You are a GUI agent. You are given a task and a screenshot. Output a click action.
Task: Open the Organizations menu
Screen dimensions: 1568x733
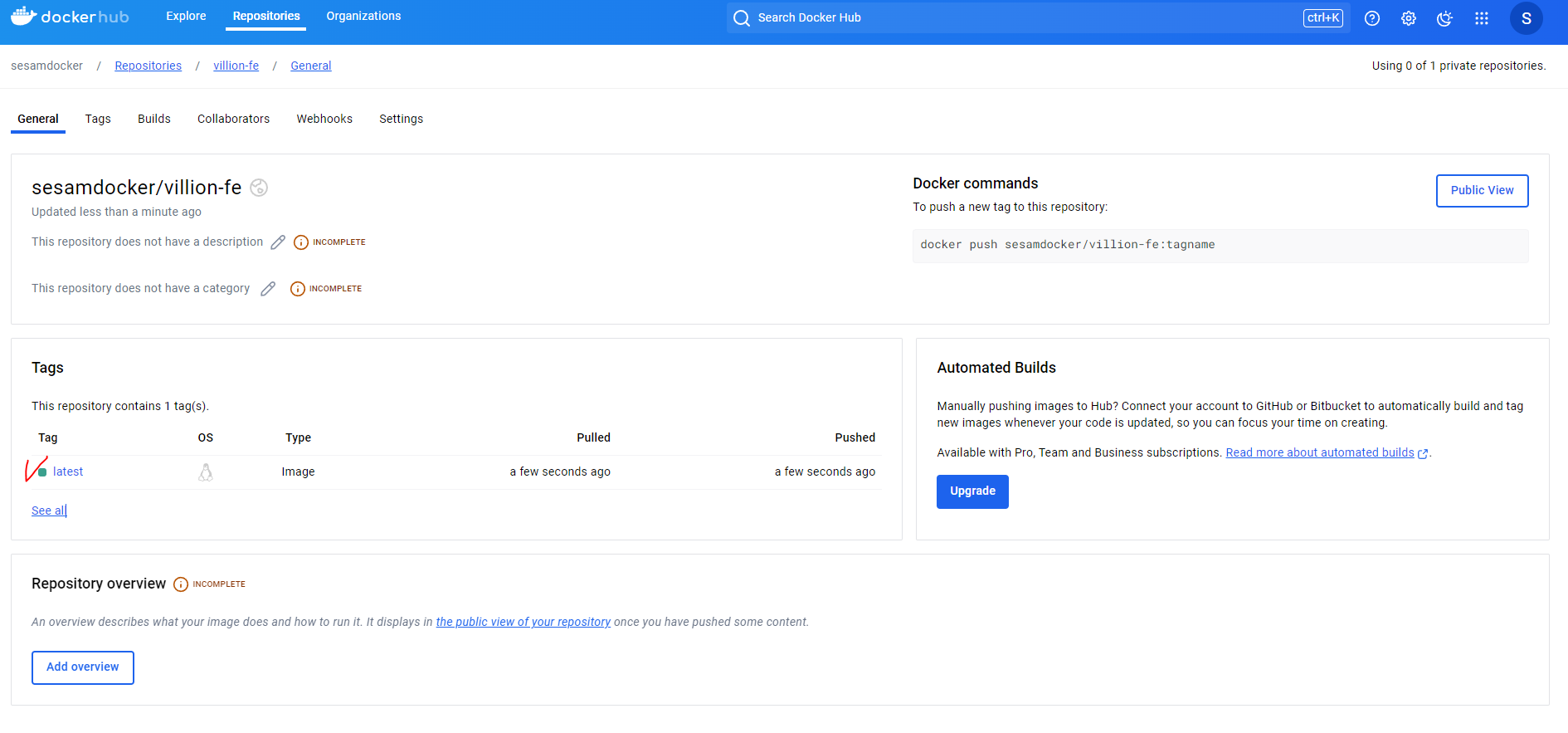click(x=363, y=16)
